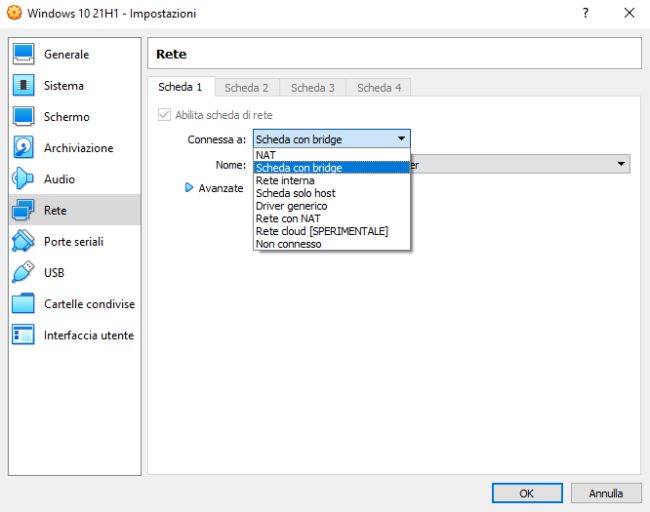Select the Archiviazione disk icon

[23, 148]
